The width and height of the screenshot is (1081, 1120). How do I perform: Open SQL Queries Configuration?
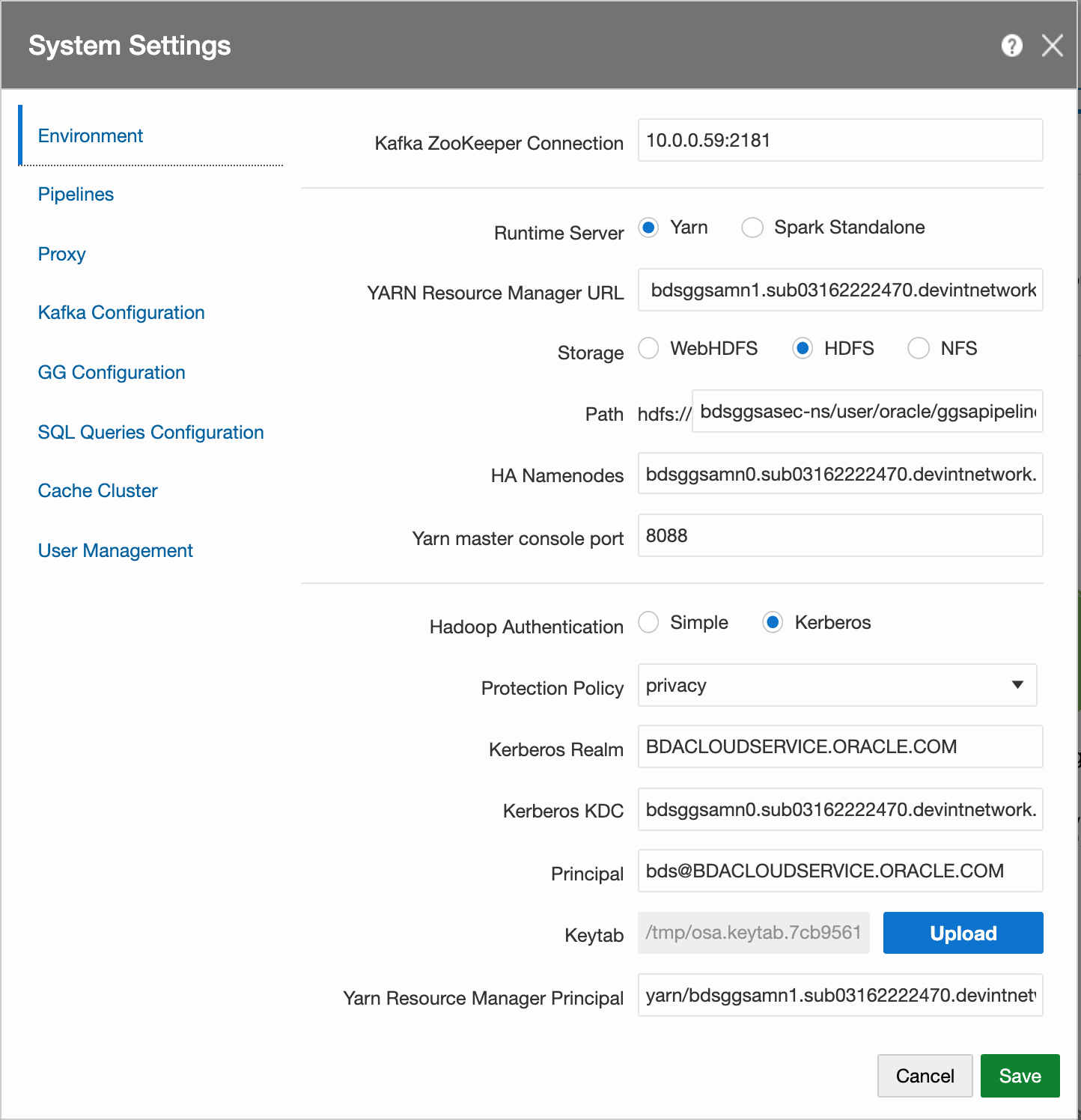point(150,432)
